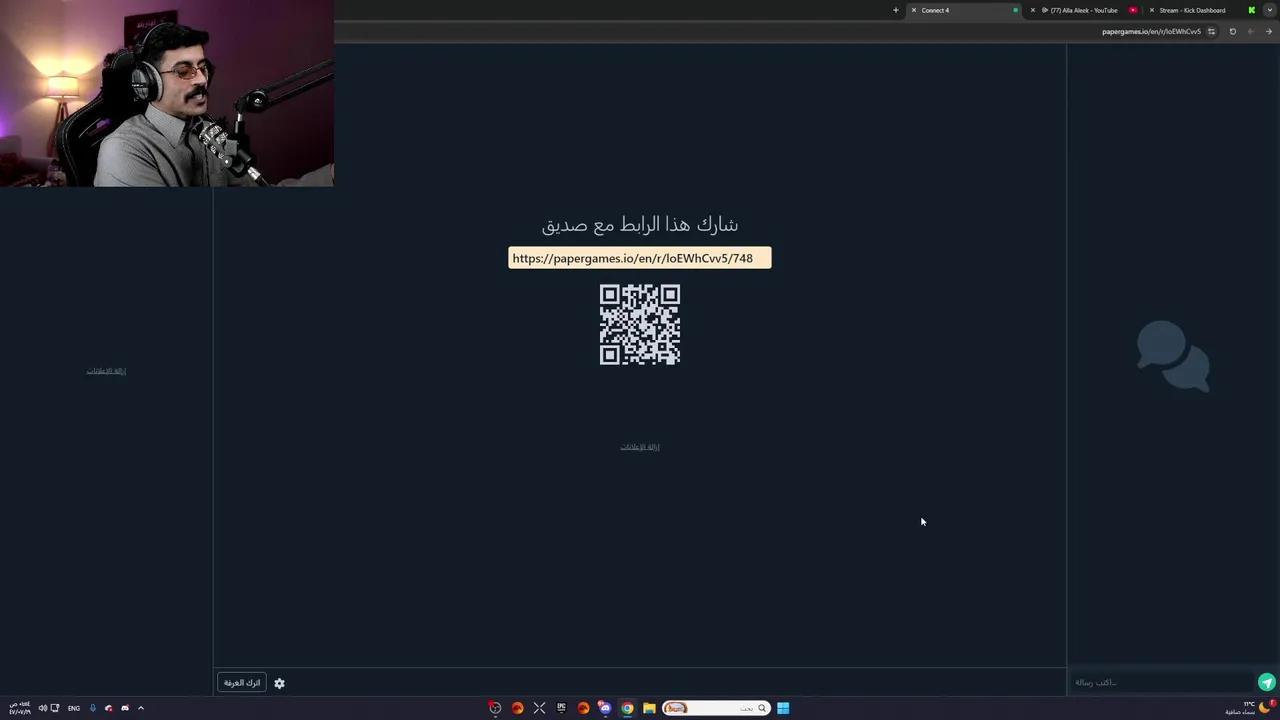Focus the chat message input field
The image size is (1280, 720).
click(1161, 682)
